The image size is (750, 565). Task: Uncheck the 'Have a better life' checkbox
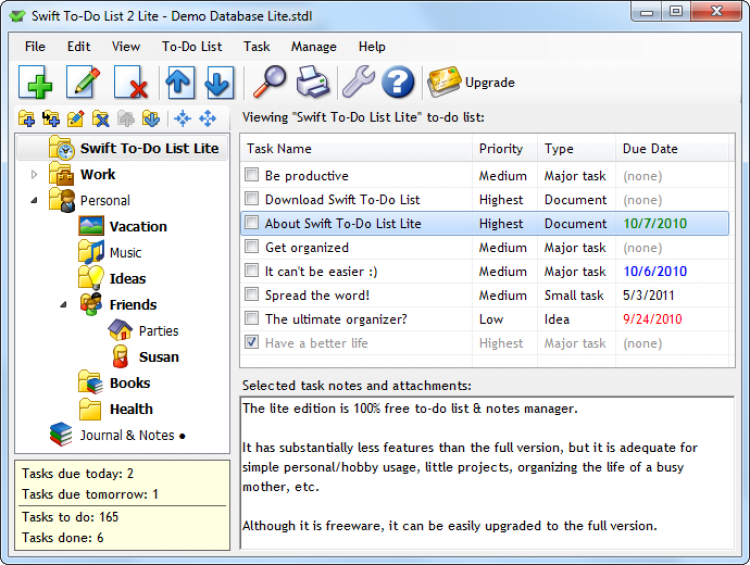pos(253,344)
